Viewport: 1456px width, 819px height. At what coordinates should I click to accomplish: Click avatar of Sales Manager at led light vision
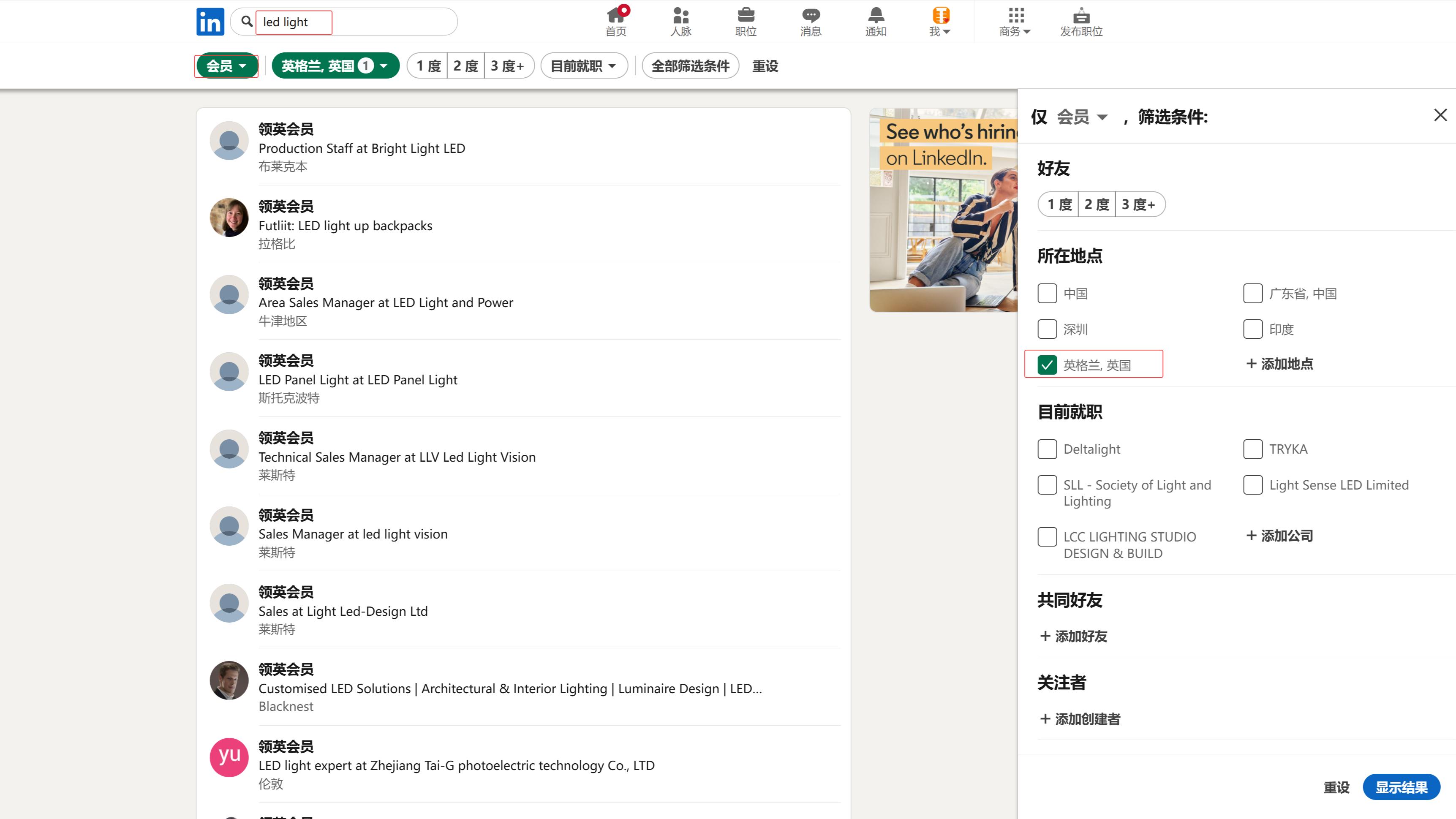pyautogui.click(x=229, y=525)
